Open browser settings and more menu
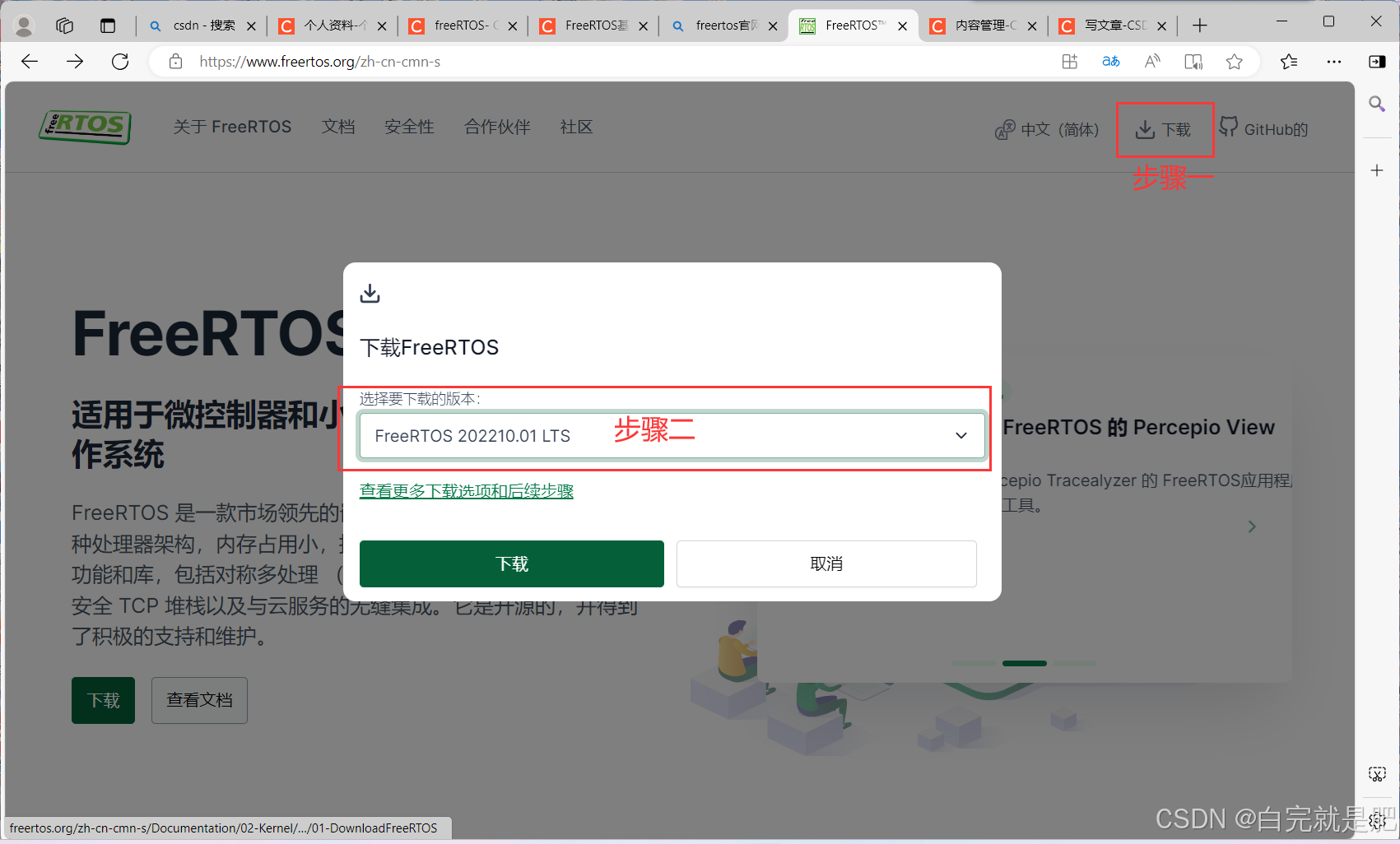This screenshot has height=844, width=1400. point(1334,62)
